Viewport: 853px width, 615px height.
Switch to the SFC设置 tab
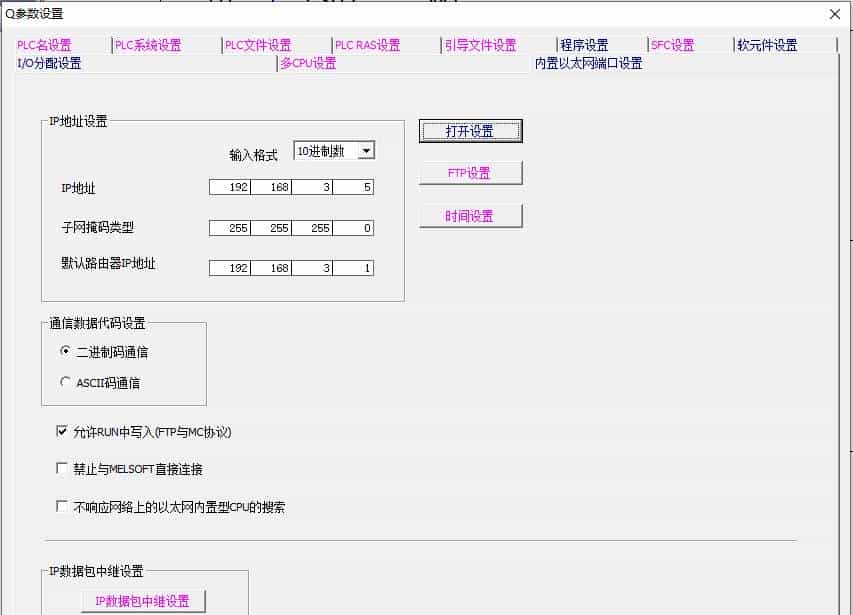coord(670,44)
